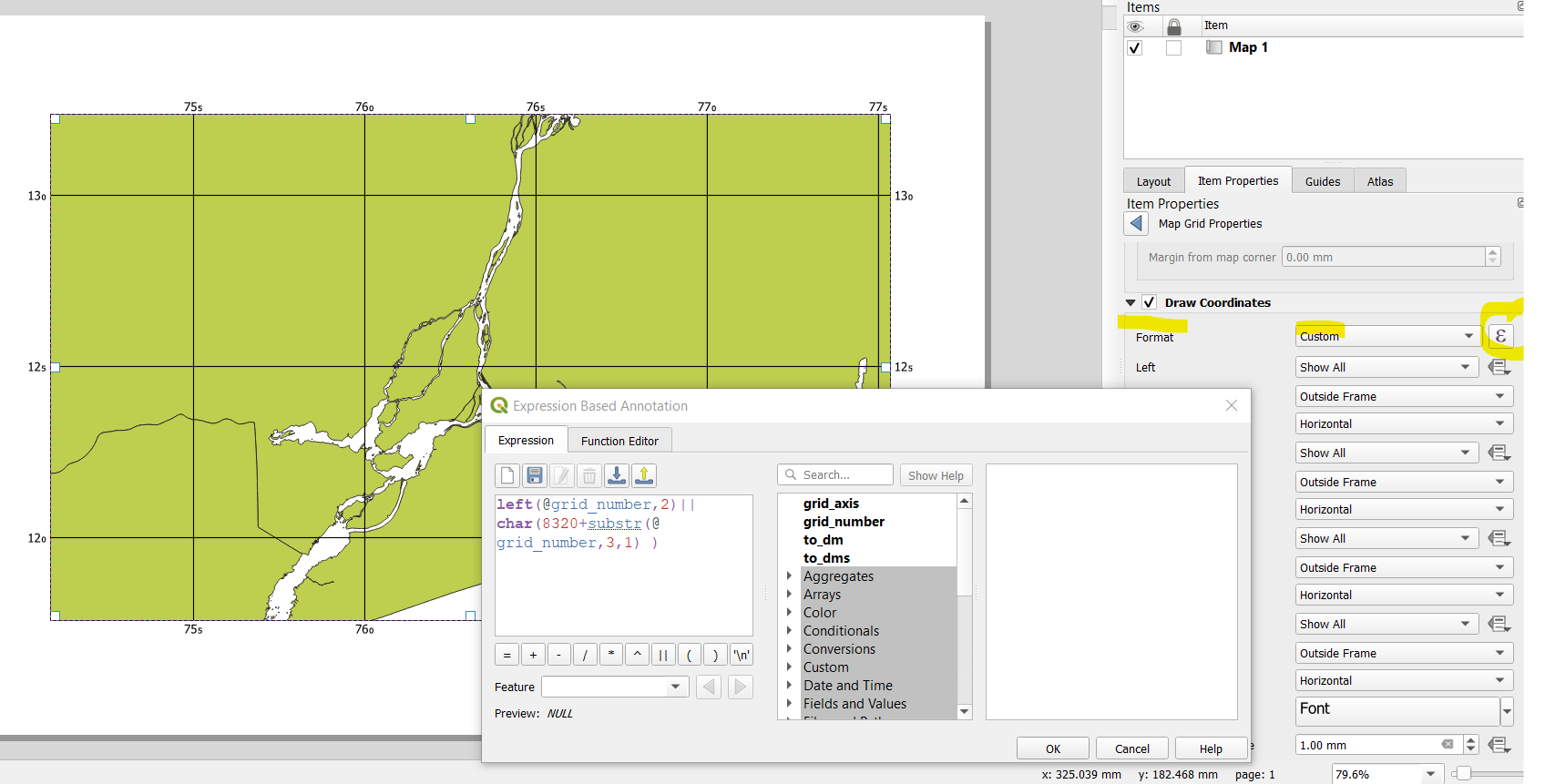
Task: Go to next feature arrow in dialog
Action: tap(741, 687)
